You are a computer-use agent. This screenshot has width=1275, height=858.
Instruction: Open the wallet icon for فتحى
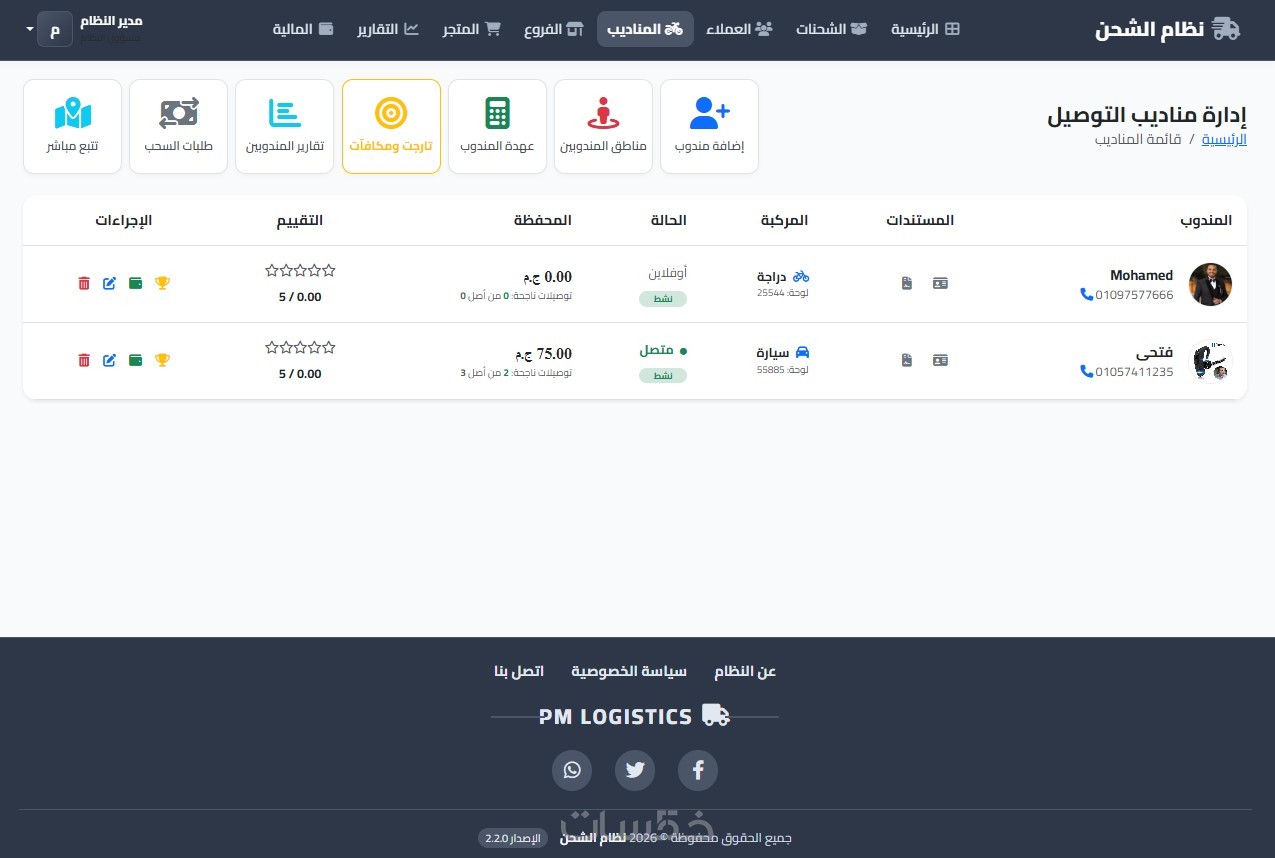coord(136,360)
